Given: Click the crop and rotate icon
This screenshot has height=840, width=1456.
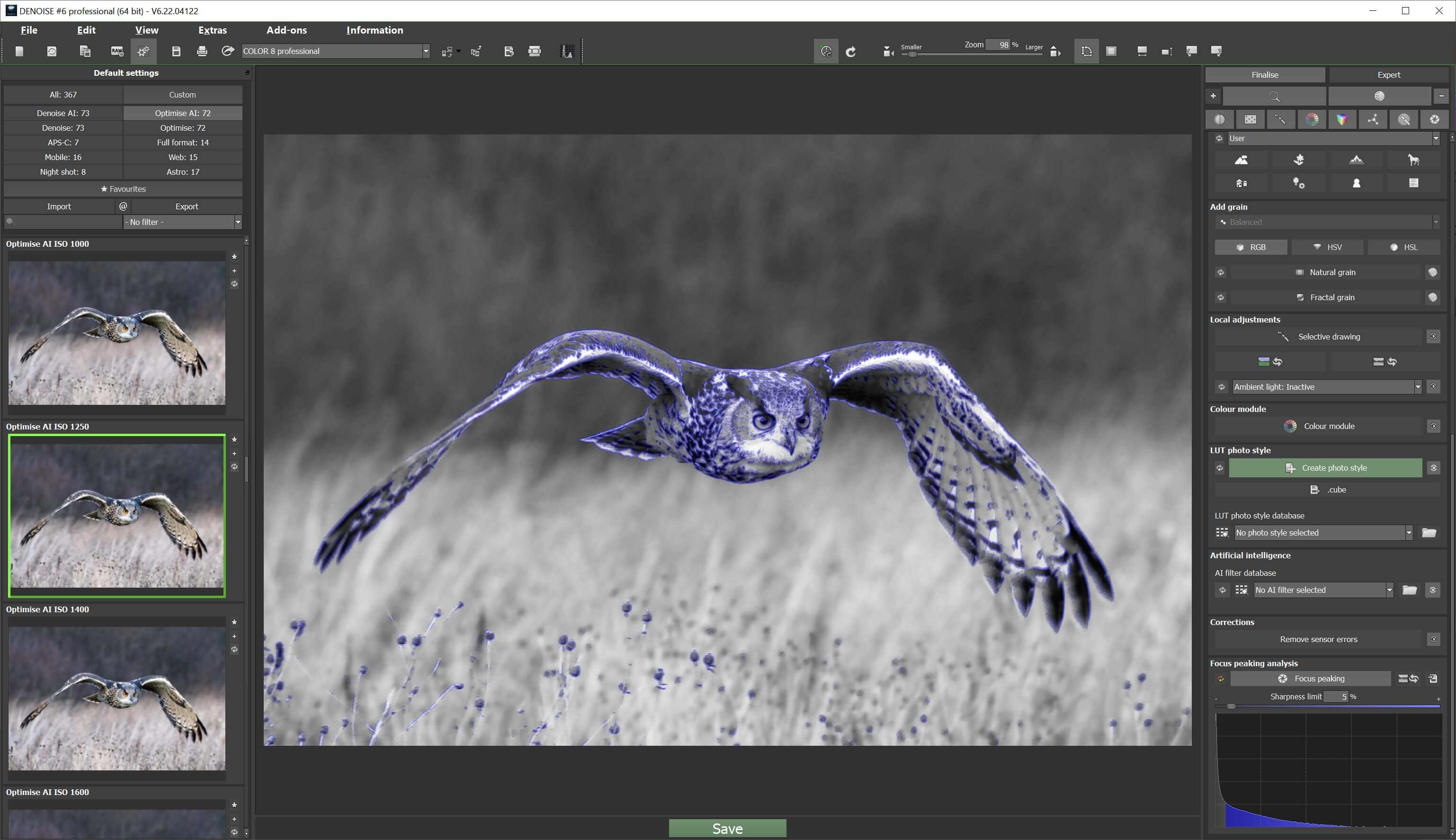Looking at the screenshot, I should pyautogui.click(x=1086, y=51).
